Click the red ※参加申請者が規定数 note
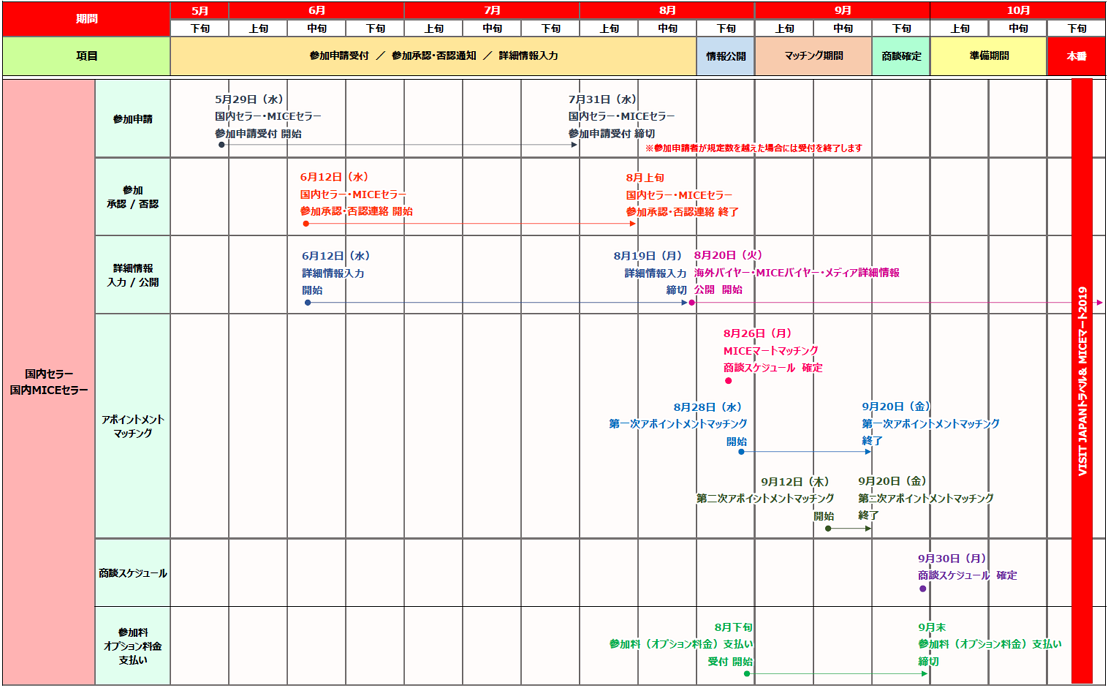This screenshot has height=688, width=1108. (x=753, y=148)
